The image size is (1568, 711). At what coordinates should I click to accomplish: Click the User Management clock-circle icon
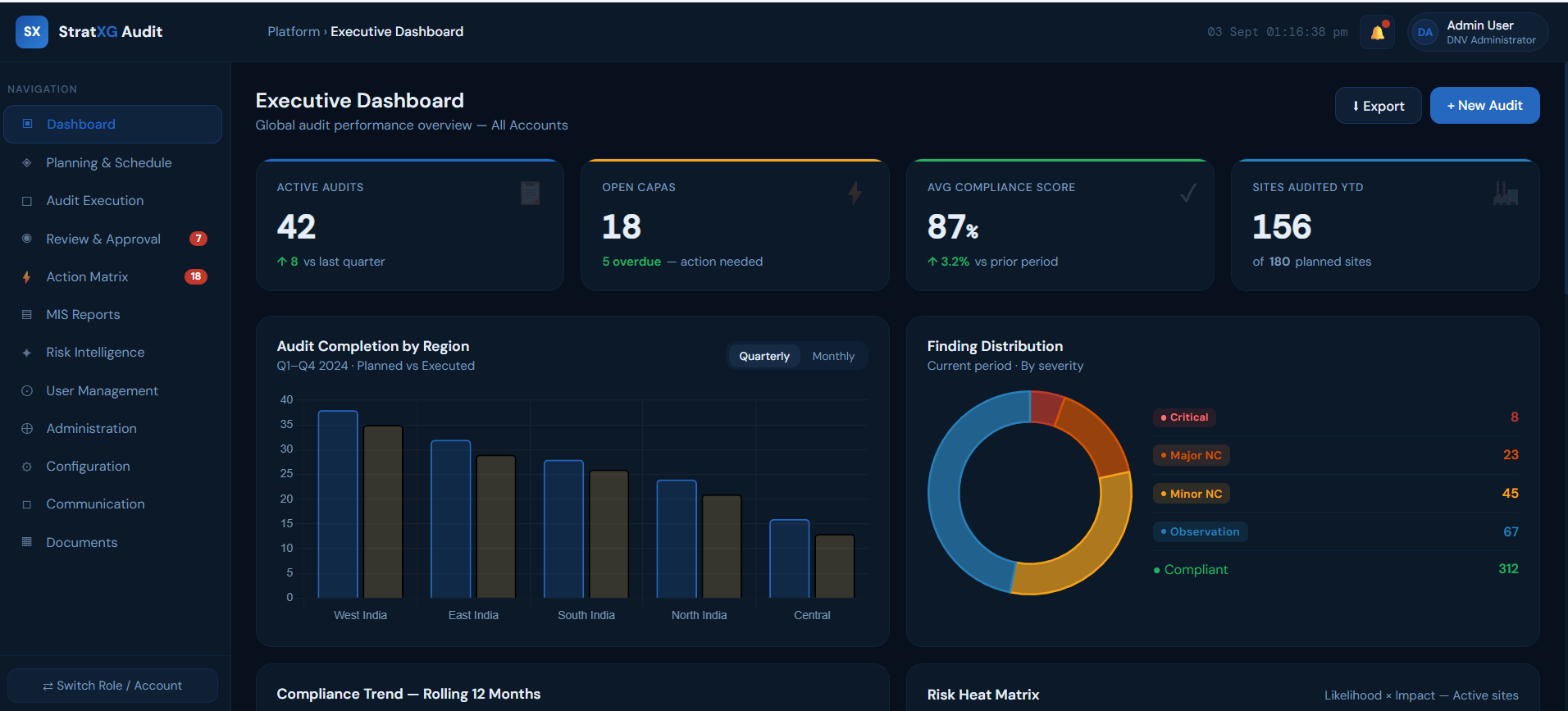pos(27,391)
